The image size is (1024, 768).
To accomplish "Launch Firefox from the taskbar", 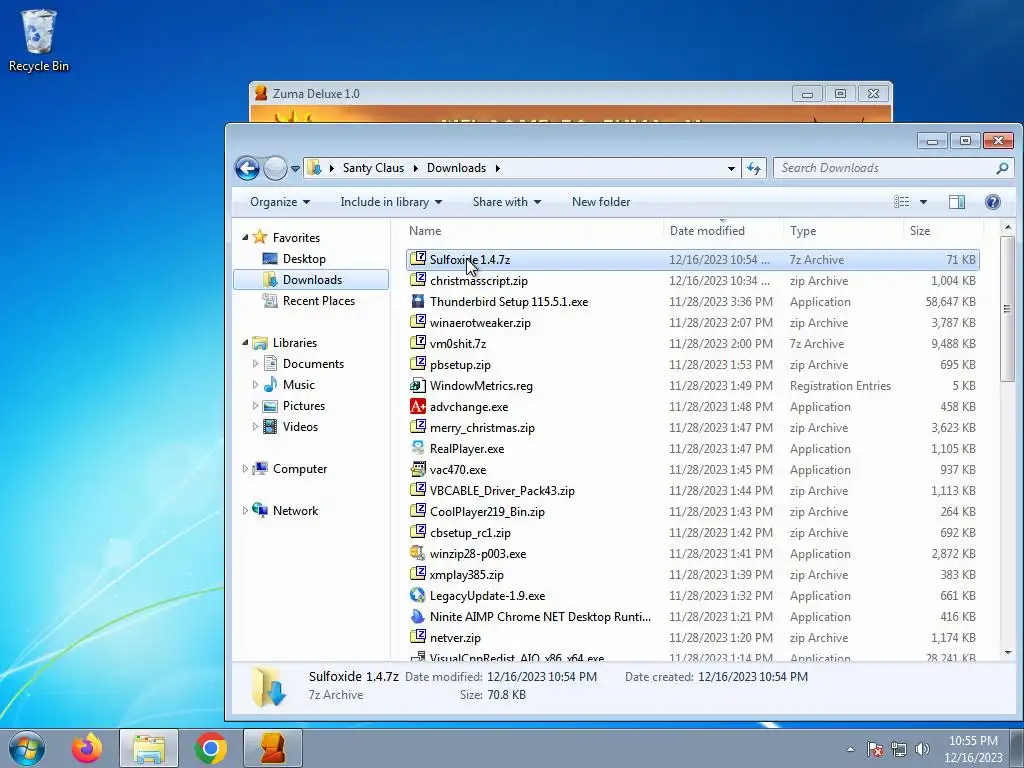I will (87, 748).
